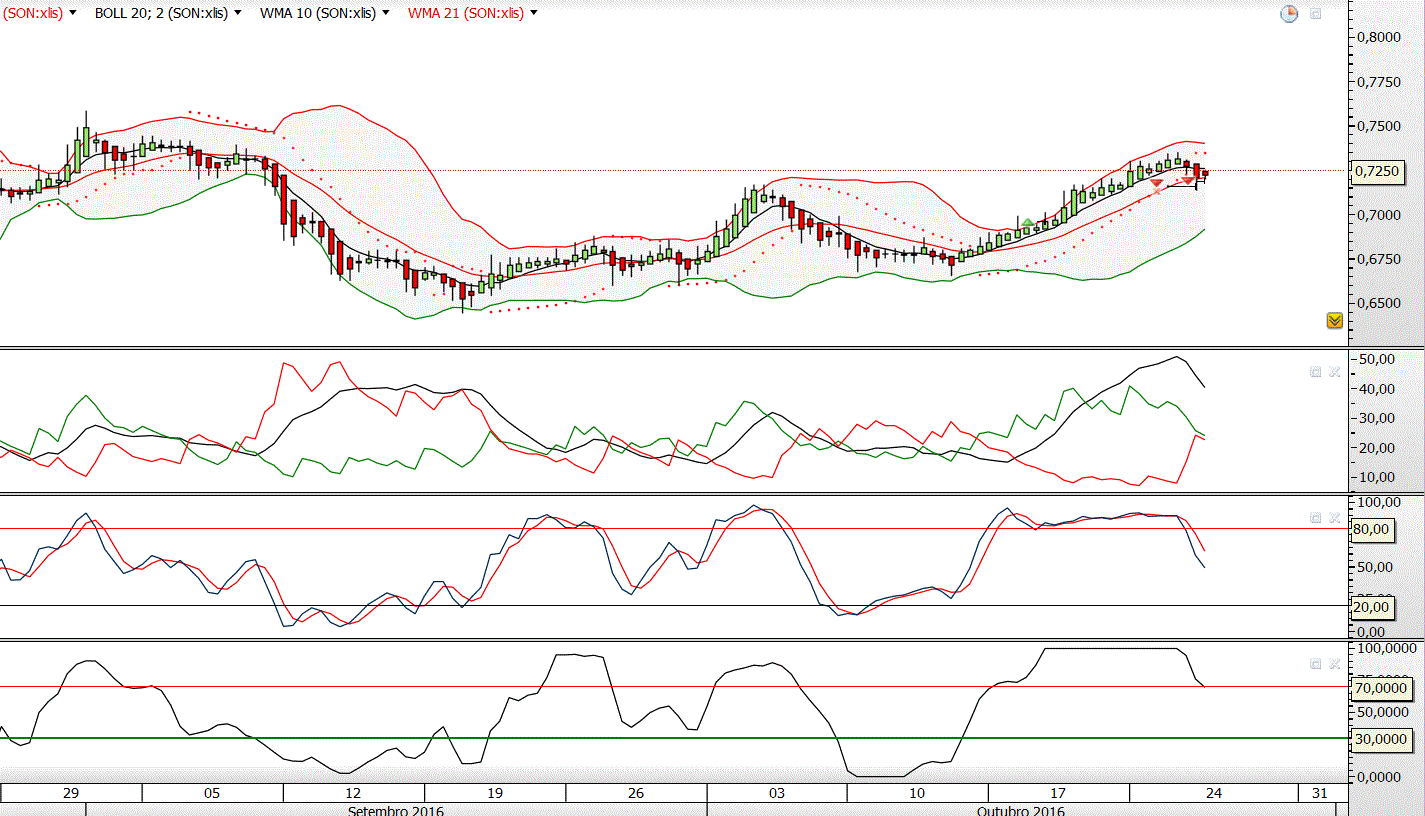Image resolution: width=1425 pixels, height=816 pixels.
Task: Maximize the main price chart panel
Action: point(1316,14)
